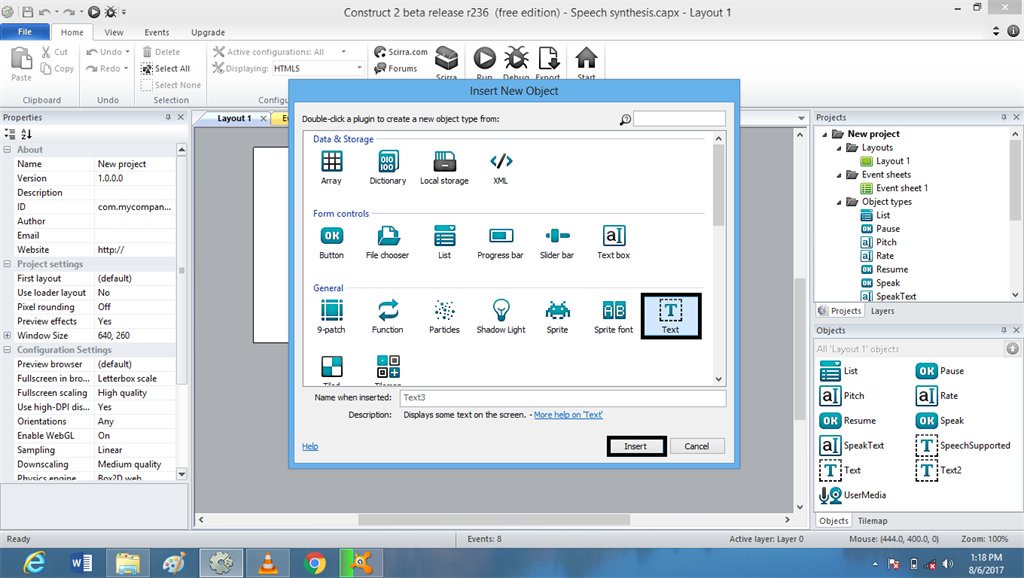Expand the Window Size property
This screenshot has width=1024, height=578.
(7, 335)
